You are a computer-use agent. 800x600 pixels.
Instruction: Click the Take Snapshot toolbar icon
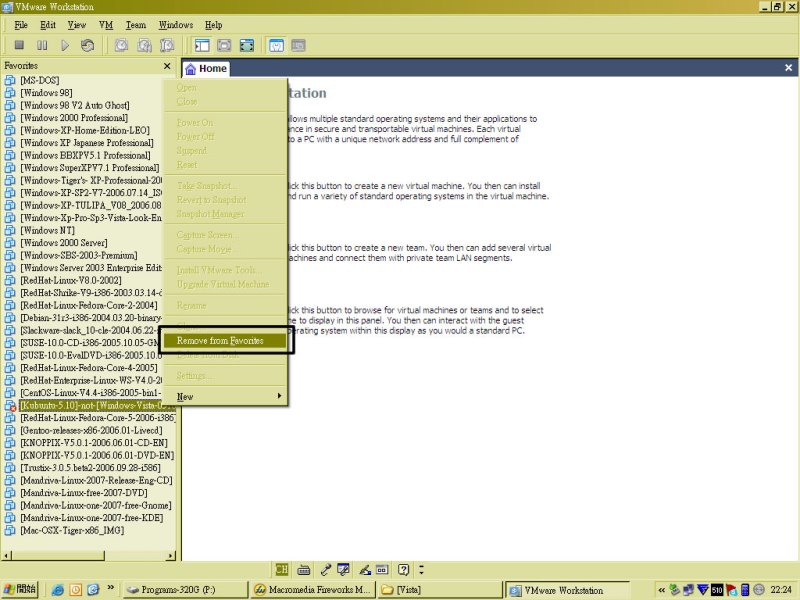tap(121, 45)
